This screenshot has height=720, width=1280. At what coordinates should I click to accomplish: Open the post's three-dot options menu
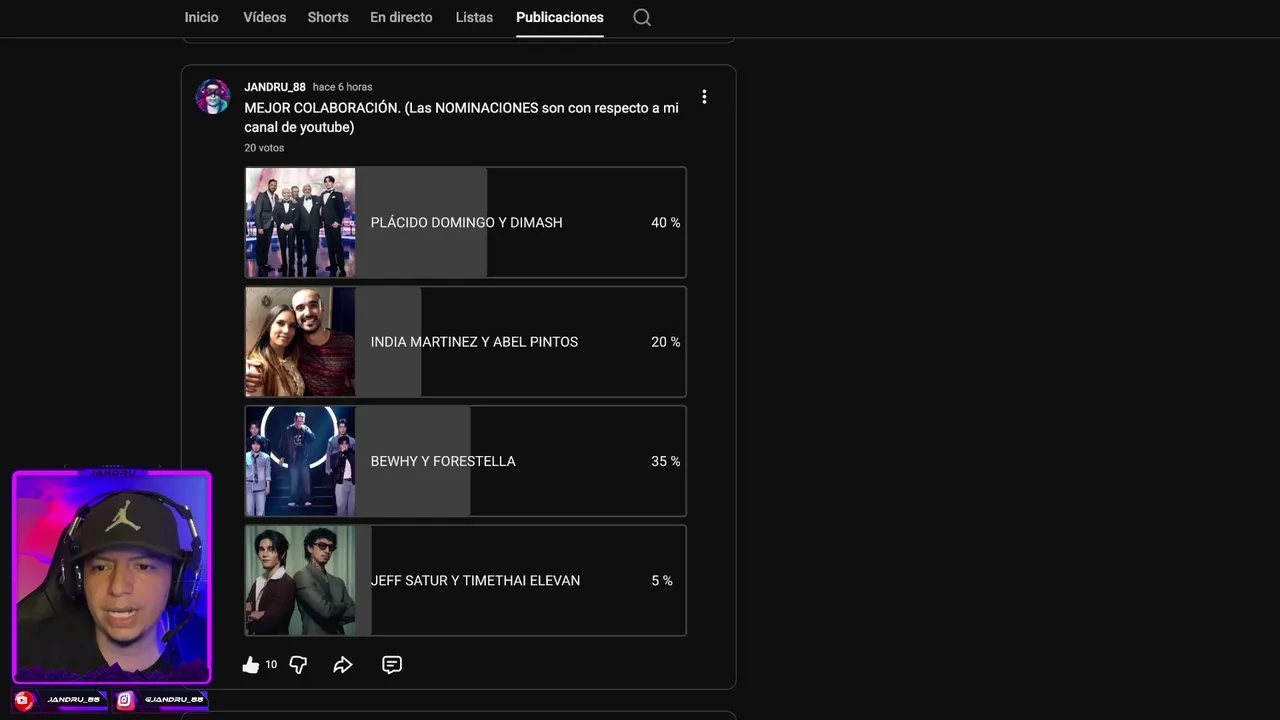coord(704,97)
